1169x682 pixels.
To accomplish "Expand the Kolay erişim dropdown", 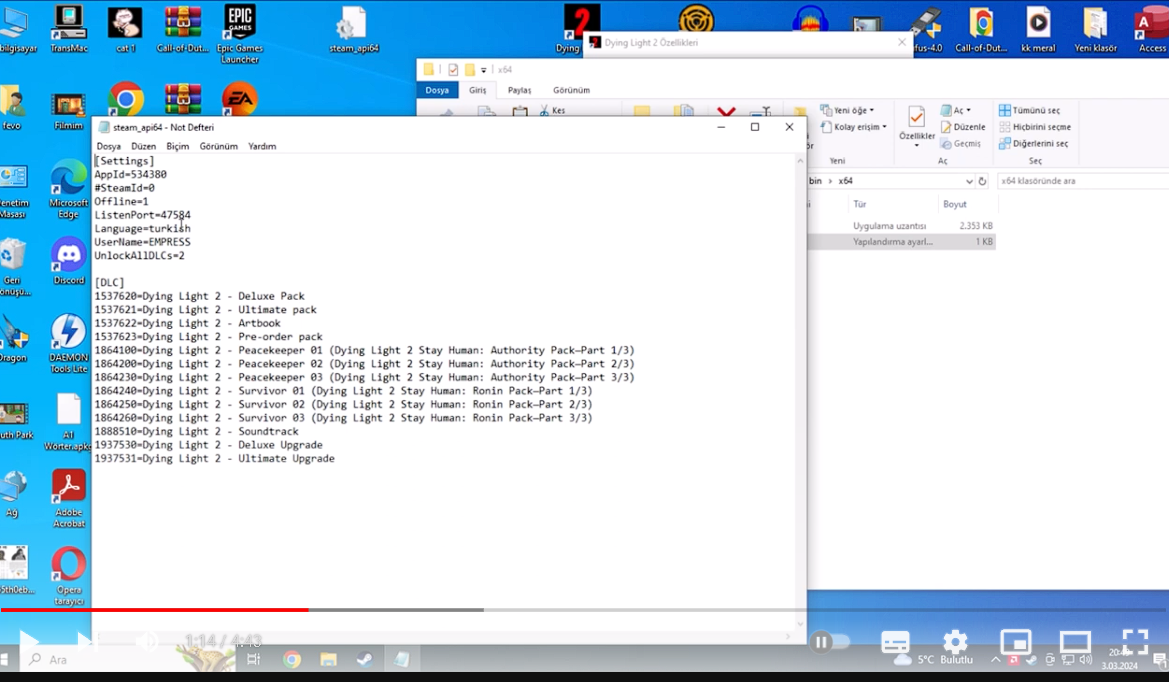I will coord(854,127).
